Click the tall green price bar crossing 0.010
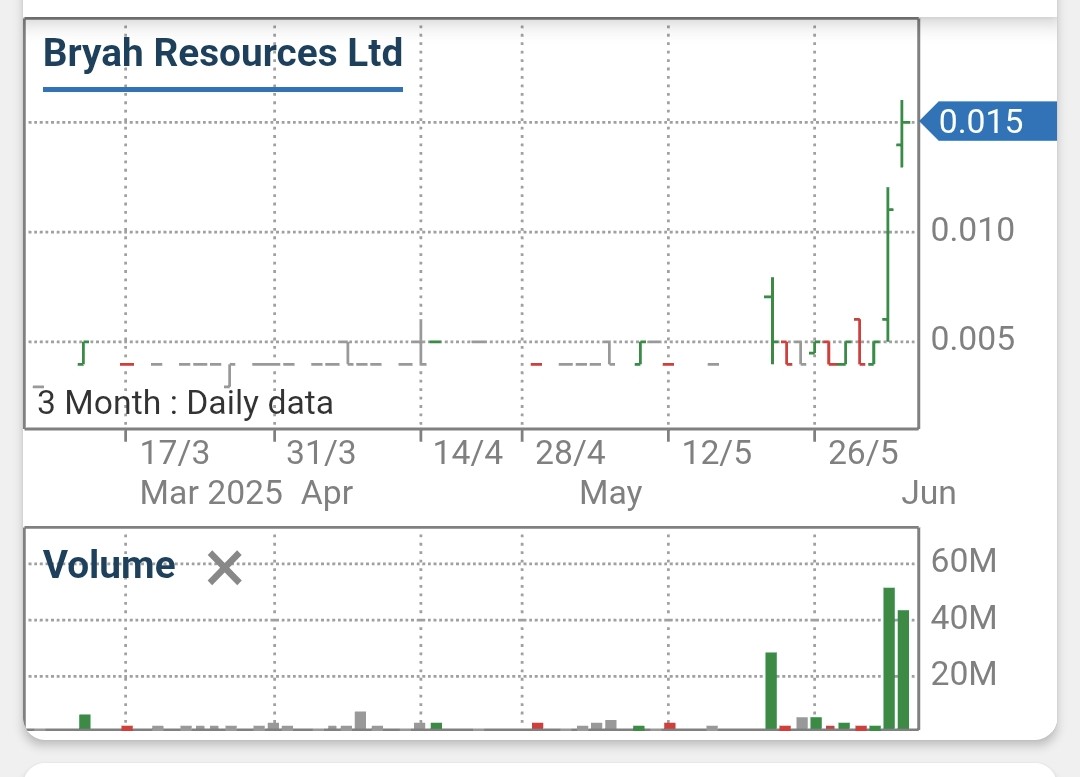Screen dimensions: 1080x777 [888, 262]
